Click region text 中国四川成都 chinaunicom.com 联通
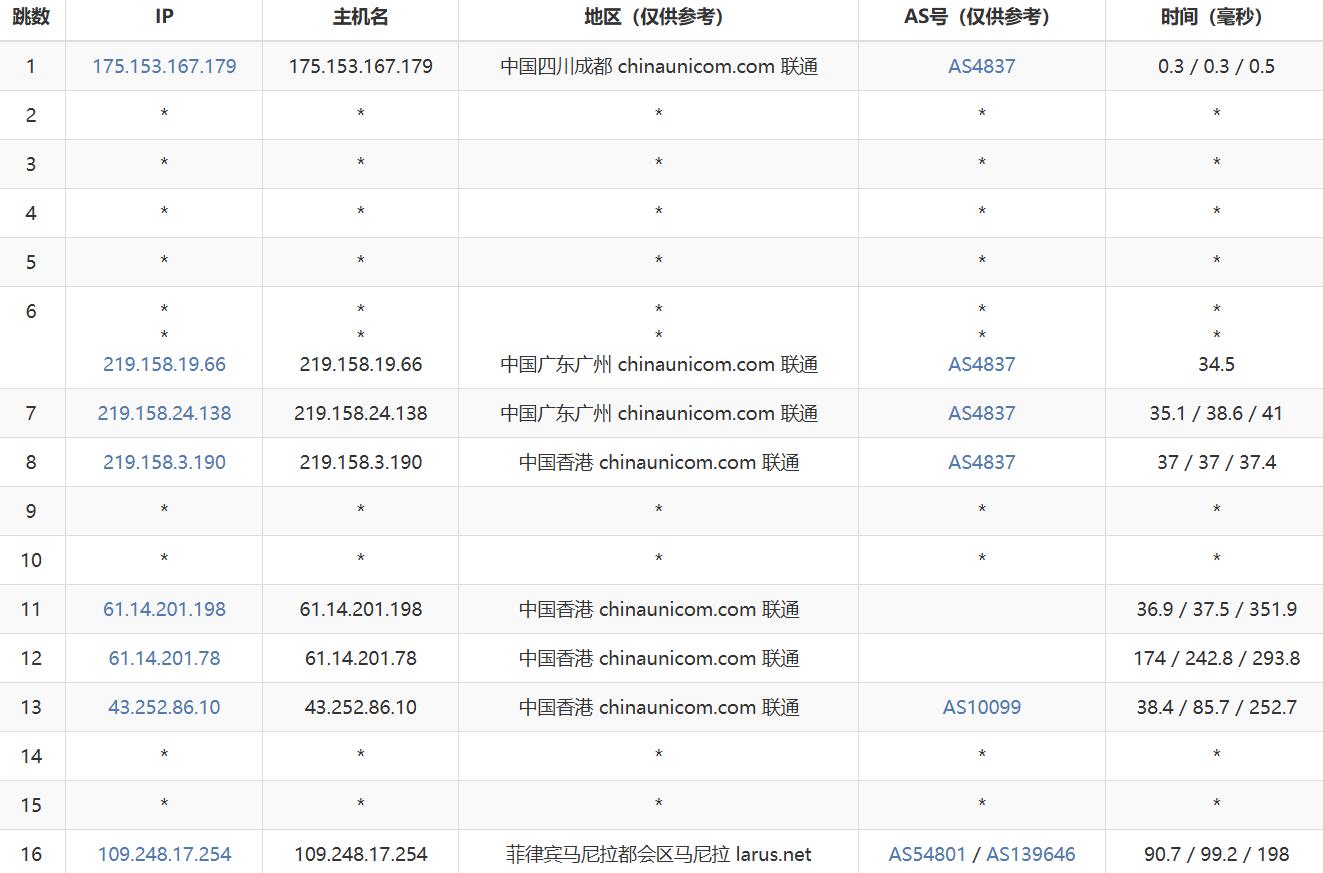This screenshot has width=1323, height=873. point(659,66)
